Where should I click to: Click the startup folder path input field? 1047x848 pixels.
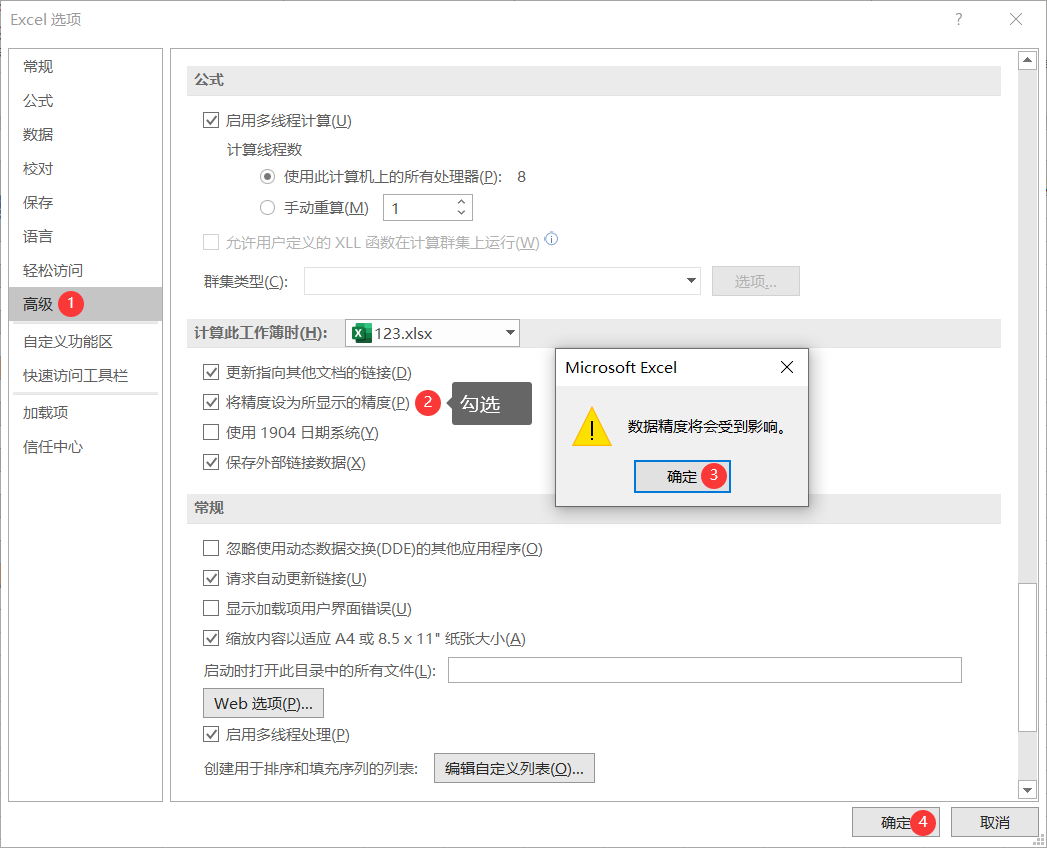[x=704, y=670]
